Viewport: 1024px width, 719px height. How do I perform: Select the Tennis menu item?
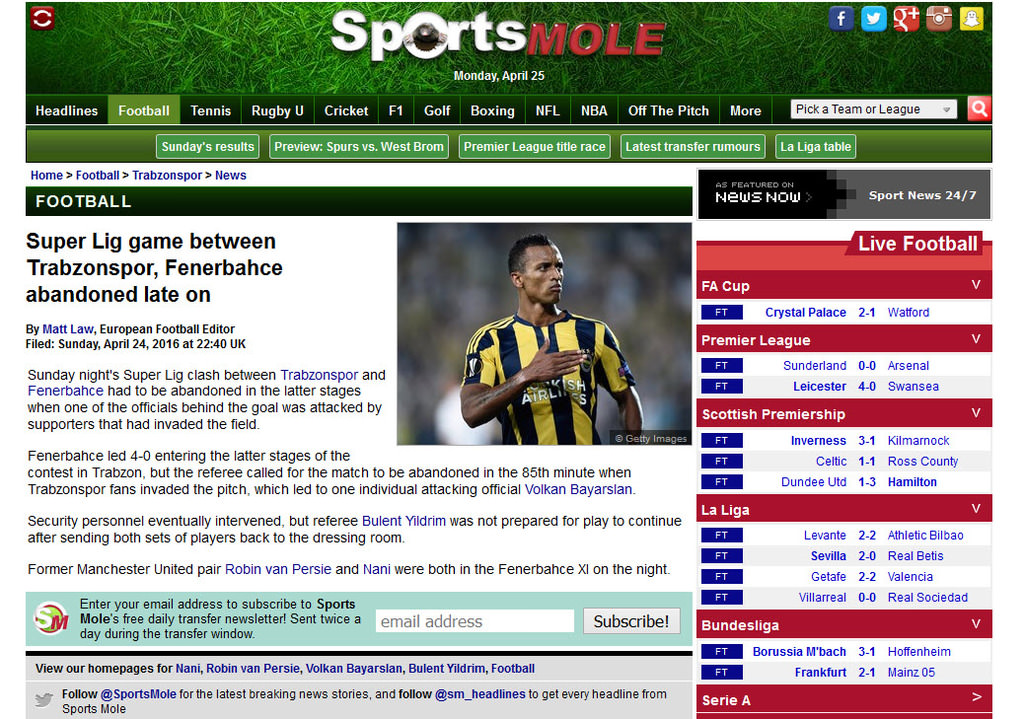click(210, 110)
